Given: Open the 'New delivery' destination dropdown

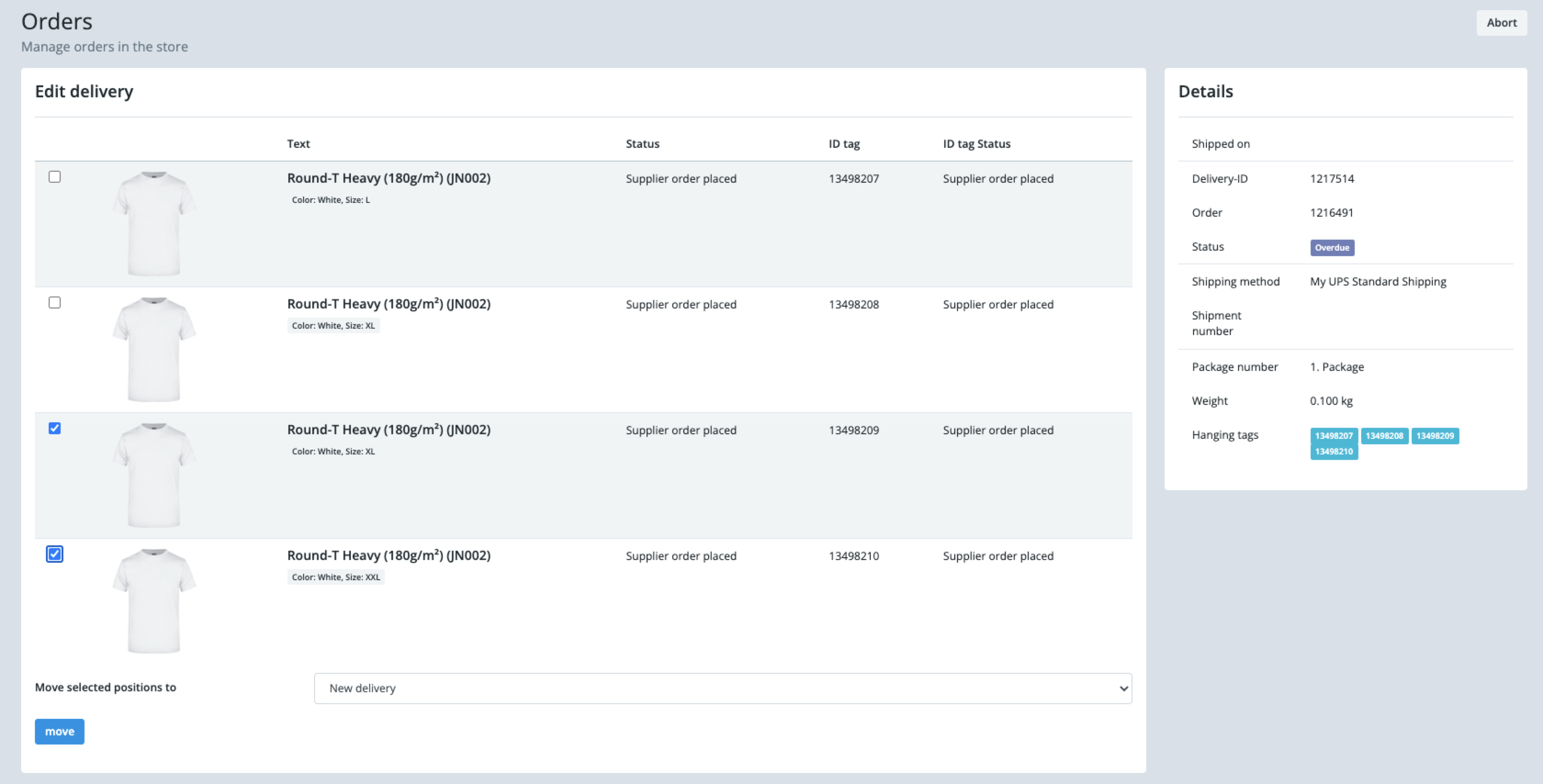Looking at the screenshot, I should tap(722, 688).
